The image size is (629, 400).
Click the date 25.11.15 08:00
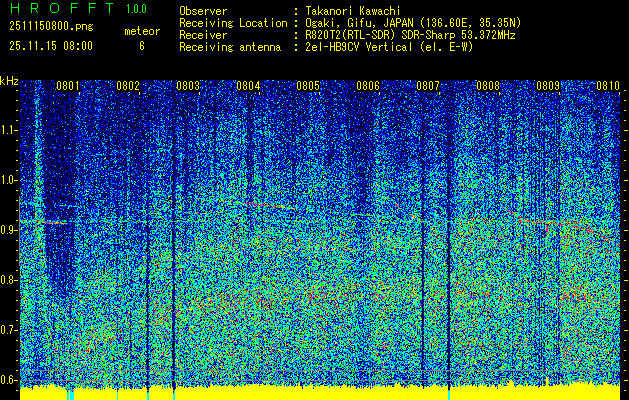click(x=51, y=46)
